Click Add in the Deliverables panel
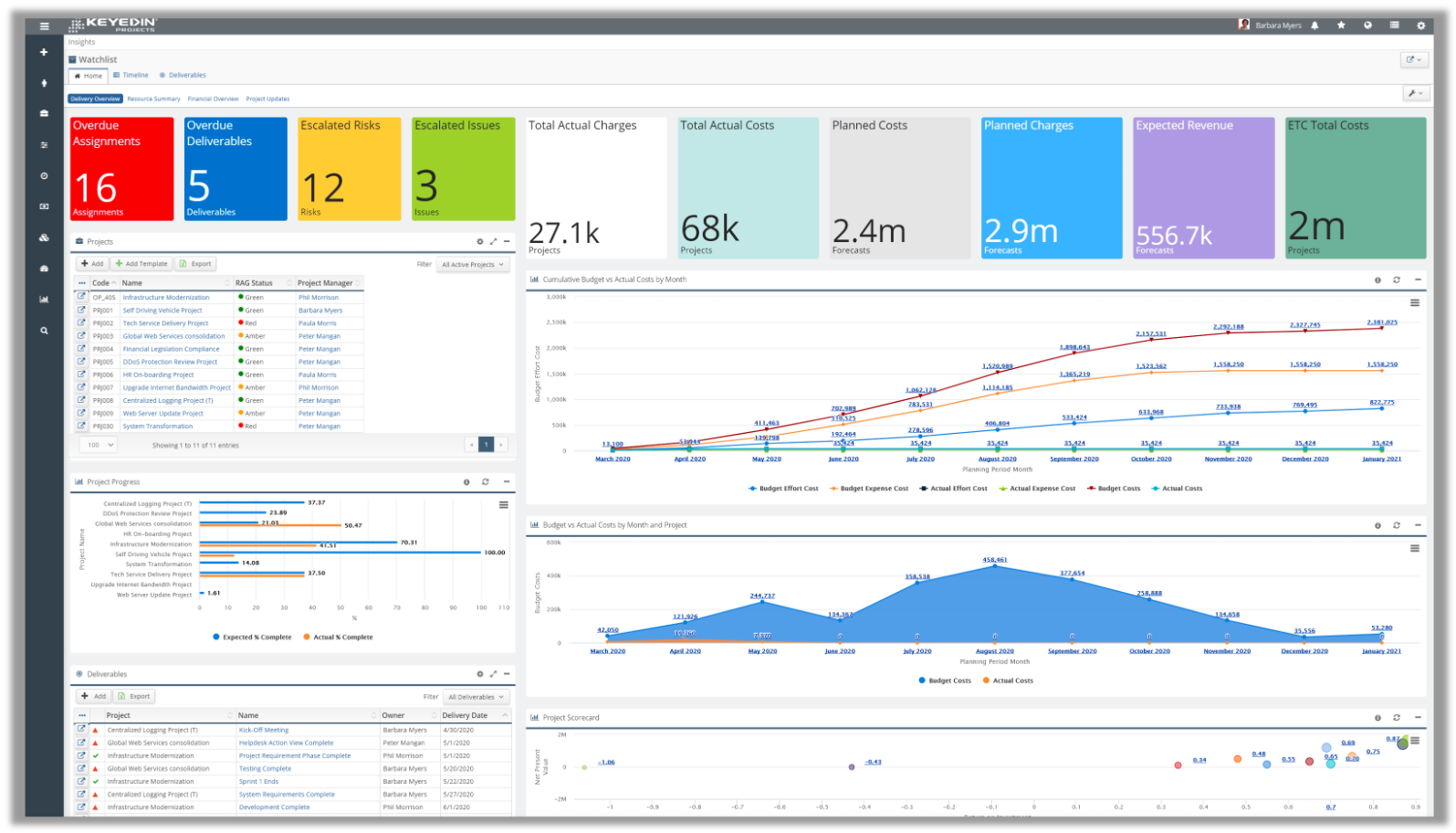Image resolution: width=1456 pixels, height=833 pixels. click(93, 696)
